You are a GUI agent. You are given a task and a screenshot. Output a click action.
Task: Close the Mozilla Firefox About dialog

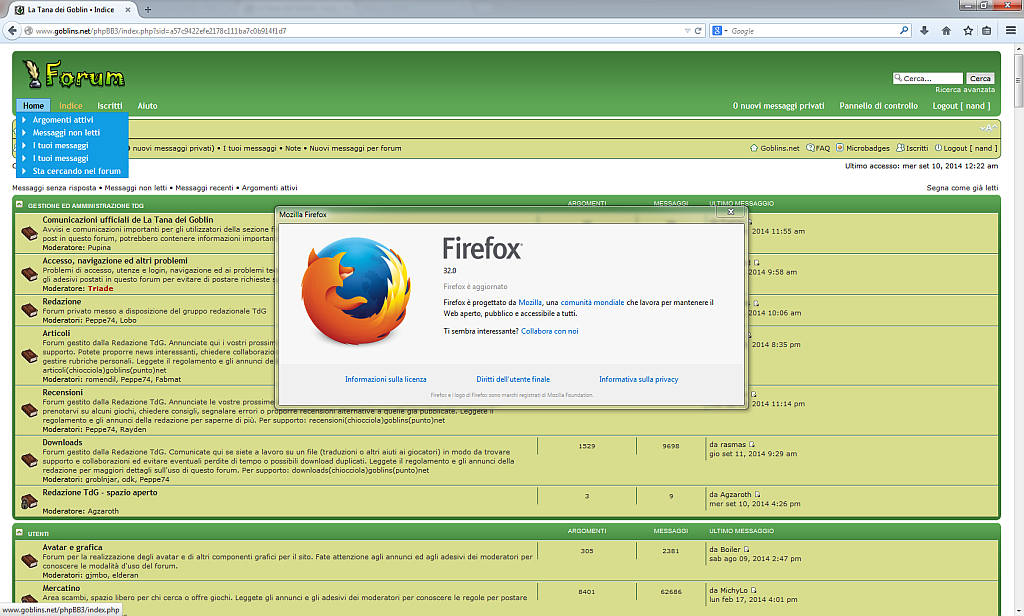(731, 212)
